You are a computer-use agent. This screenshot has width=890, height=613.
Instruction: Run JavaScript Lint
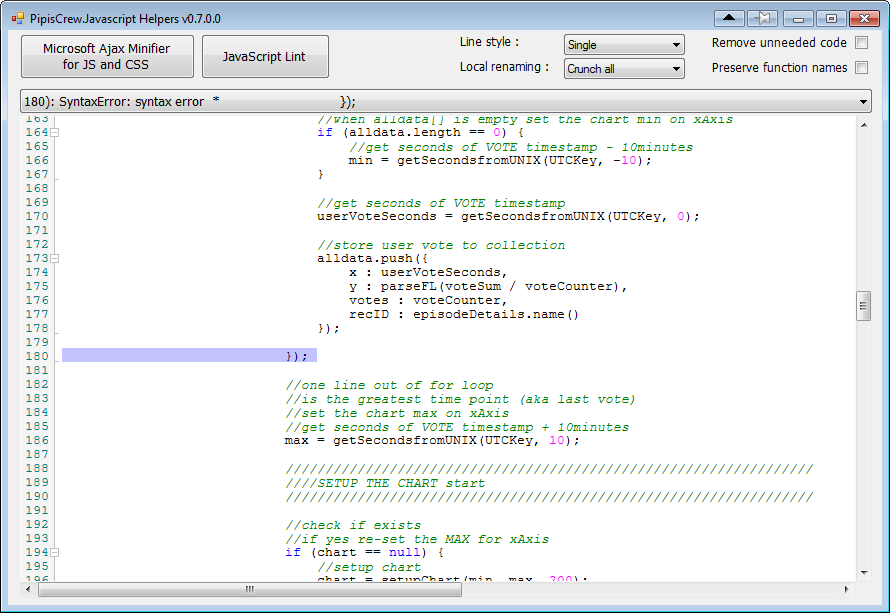pyautogui.click(x=265, y=56)
